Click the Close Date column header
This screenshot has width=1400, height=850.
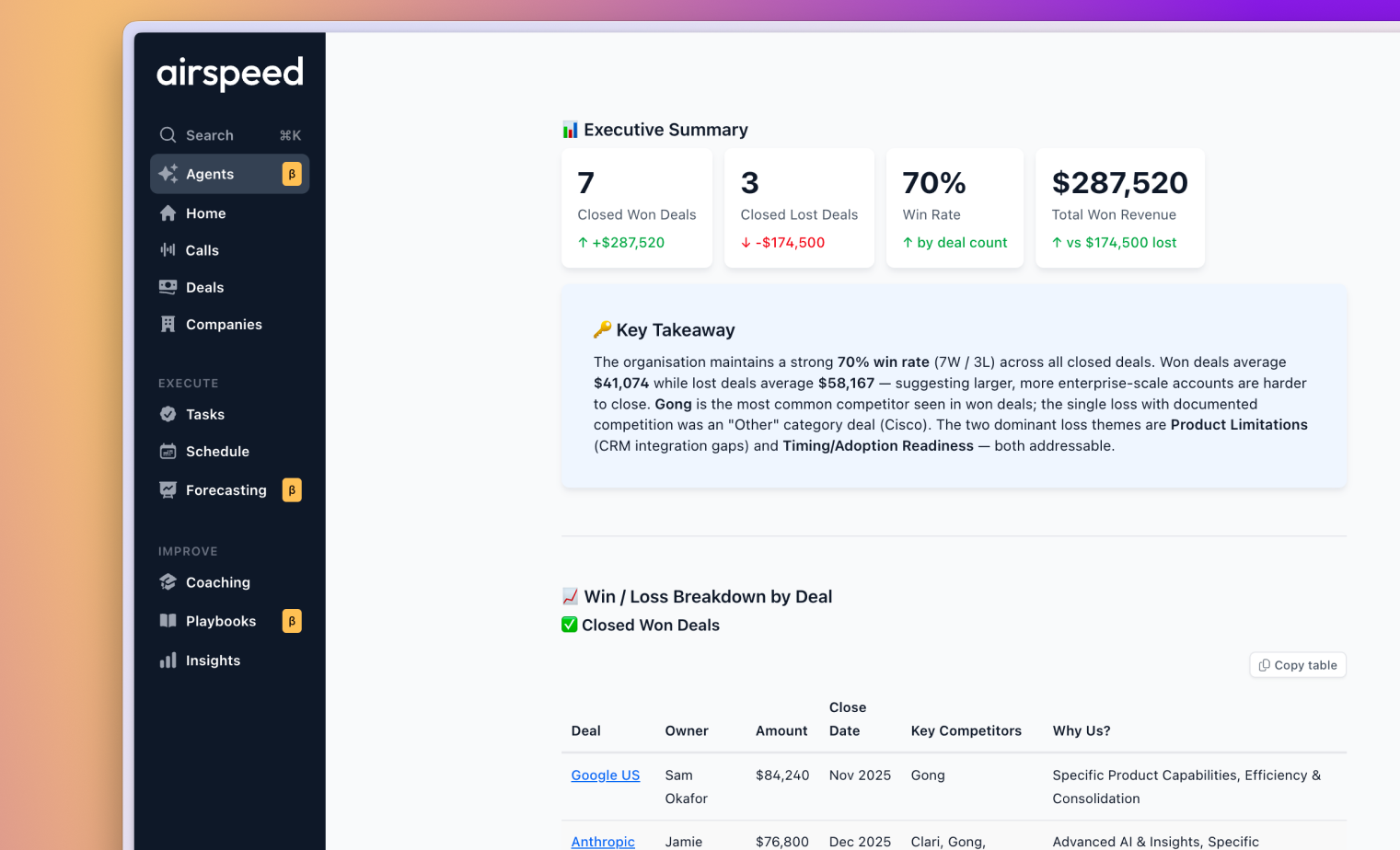coord(847,719)
